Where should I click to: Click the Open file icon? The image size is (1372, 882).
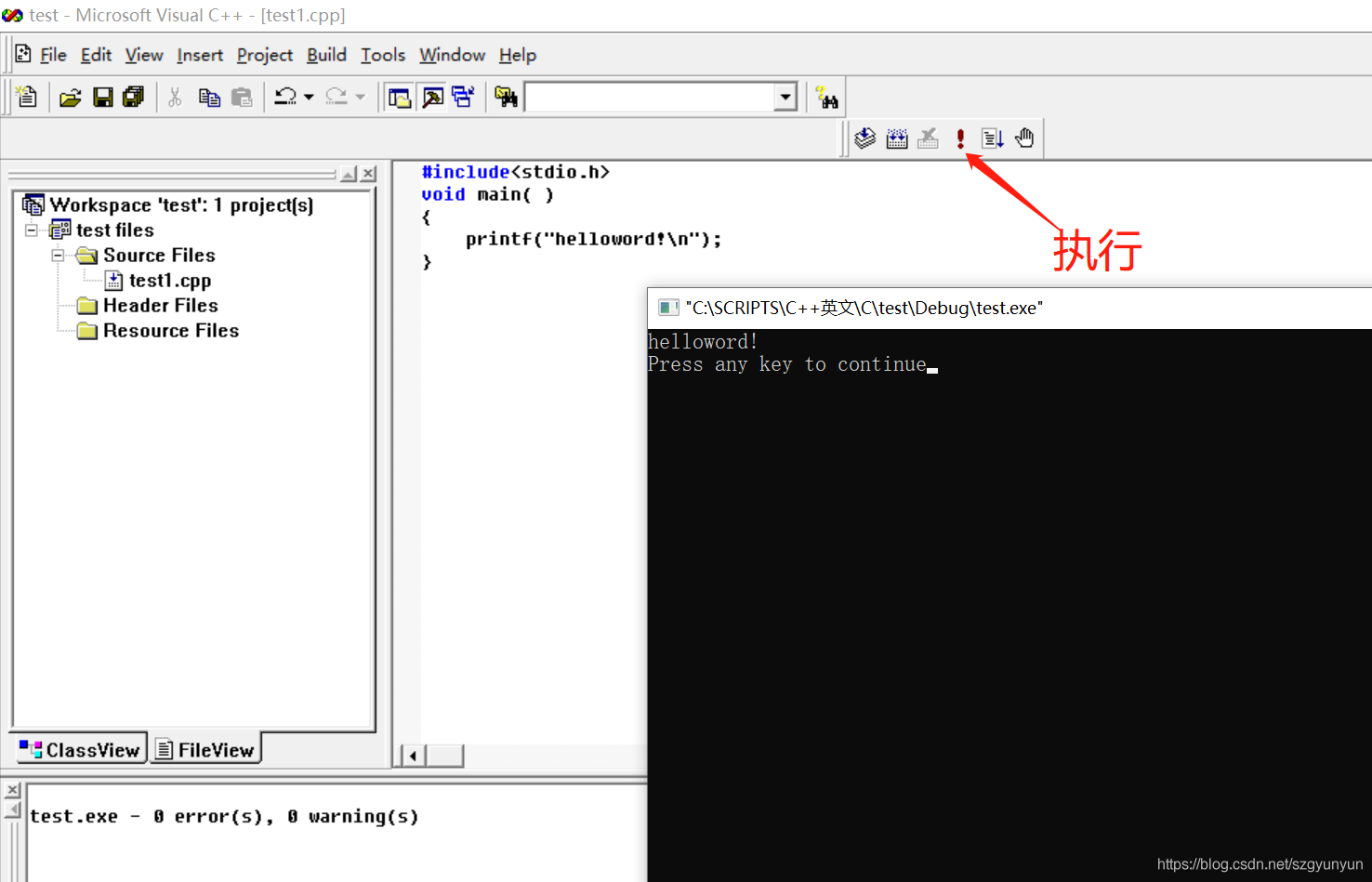[71, 97]
